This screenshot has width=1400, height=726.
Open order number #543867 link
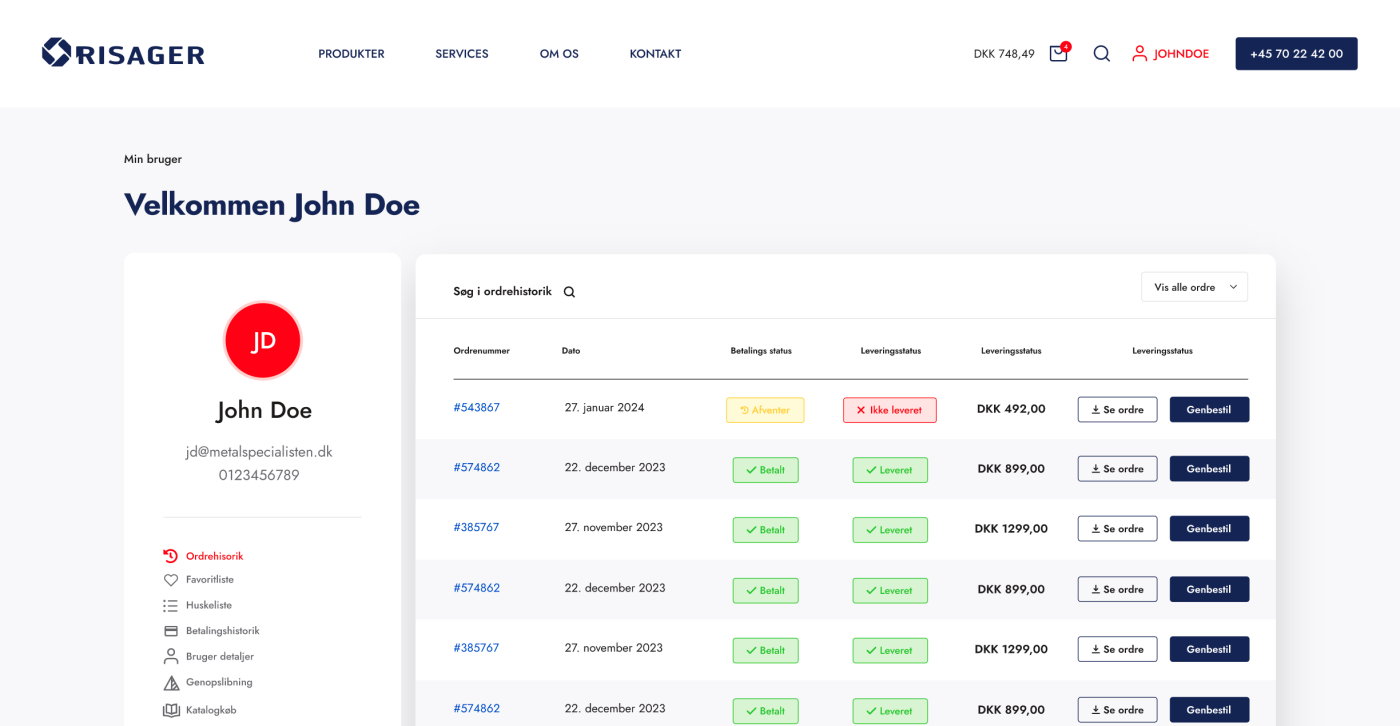tap(476, 408)
